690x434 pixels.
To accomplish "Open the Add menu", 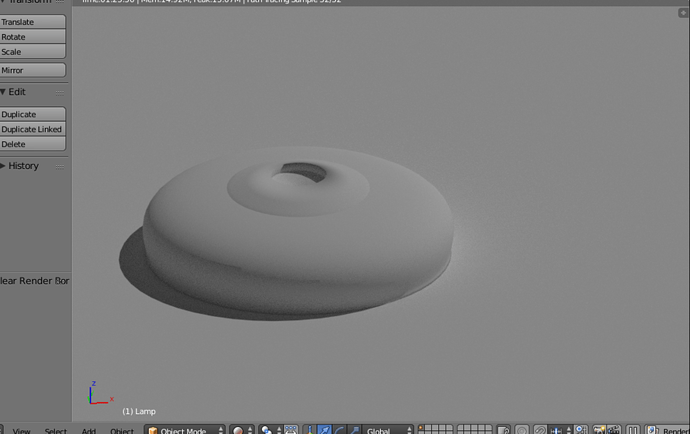I will (88, 430).
